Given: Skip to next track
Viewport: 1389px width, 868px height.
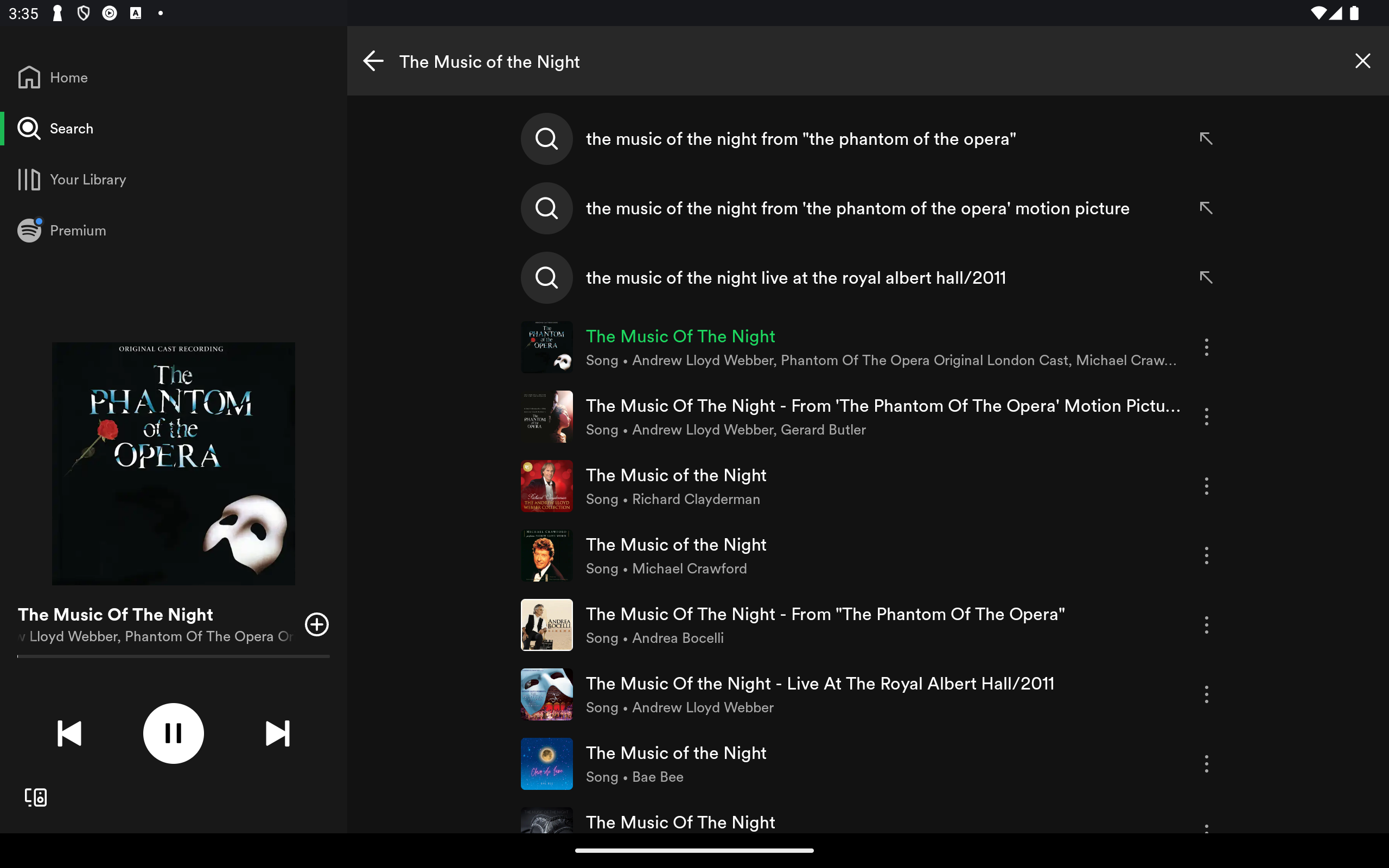Looking at the screenshot, I should tap(278, 733).
